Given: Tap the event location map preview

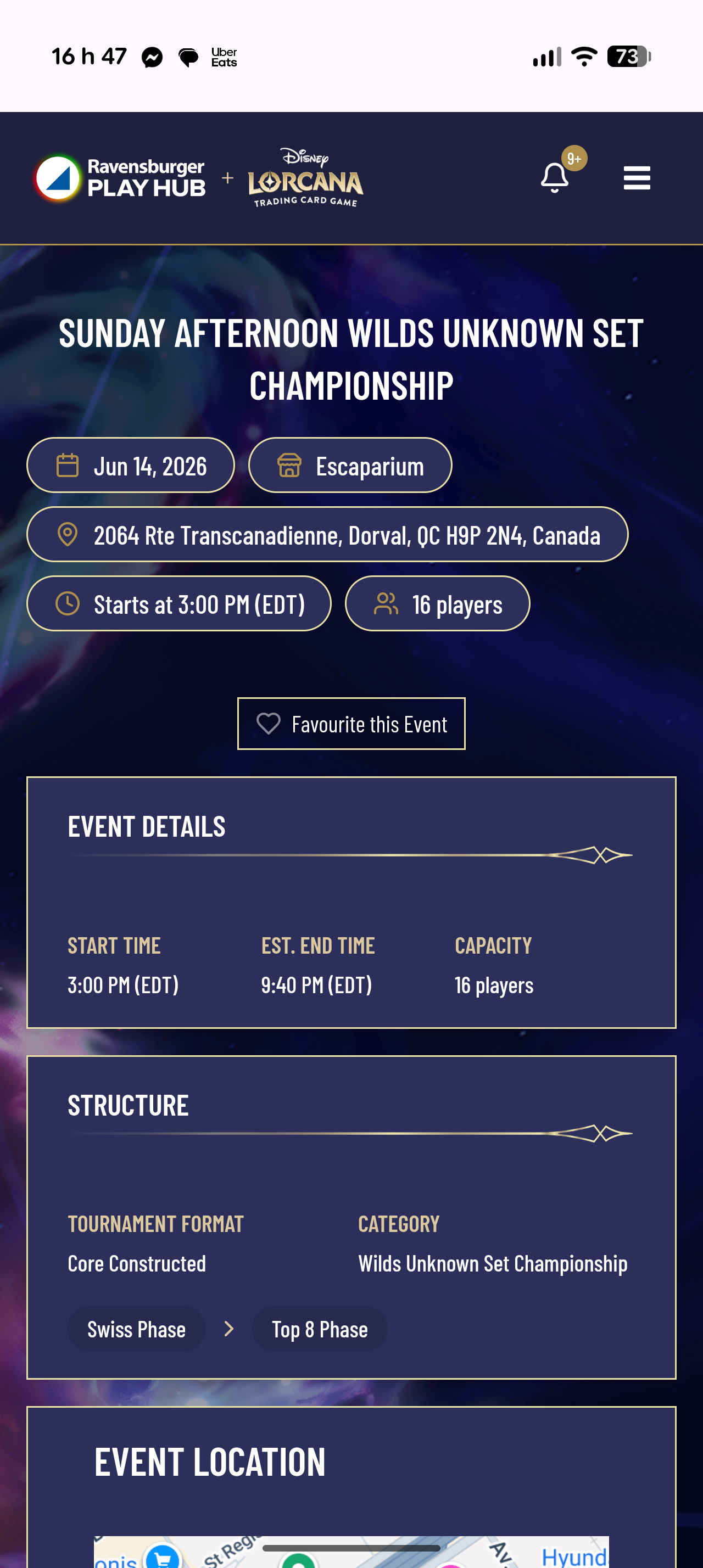Looking at the screenshot, I should pyautogui.click(x=351, y=1552).
